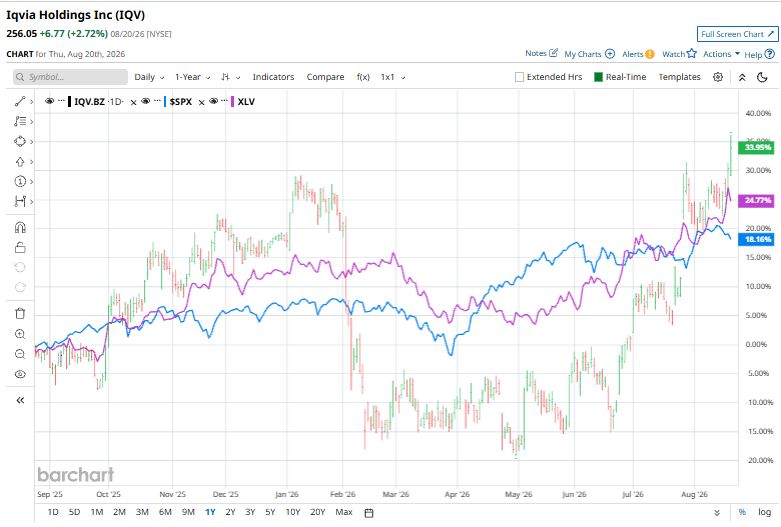This screenshot has width=781, height=527.
Task: Open the three-dots menu beside IQV.BZ
Action: click(61, 101)
